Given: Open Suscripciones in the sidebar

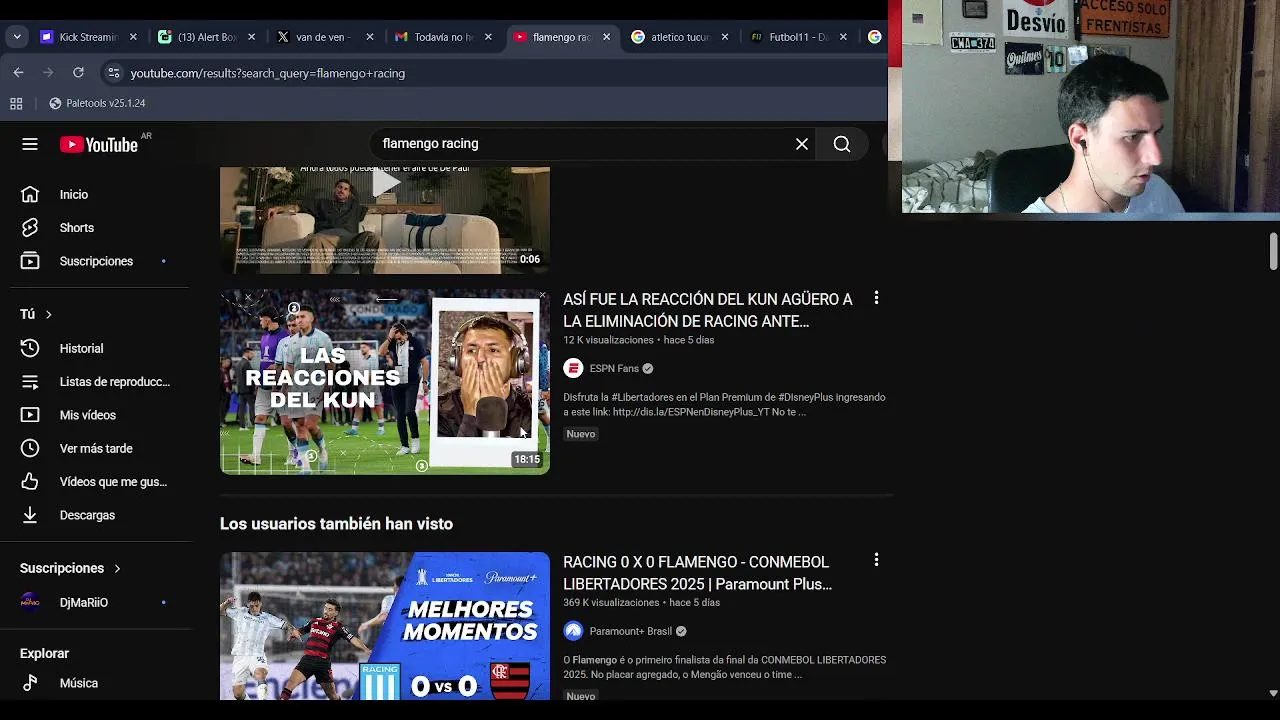Looking at the screenshot, I should pyautogui.click(x=97, y=261).
